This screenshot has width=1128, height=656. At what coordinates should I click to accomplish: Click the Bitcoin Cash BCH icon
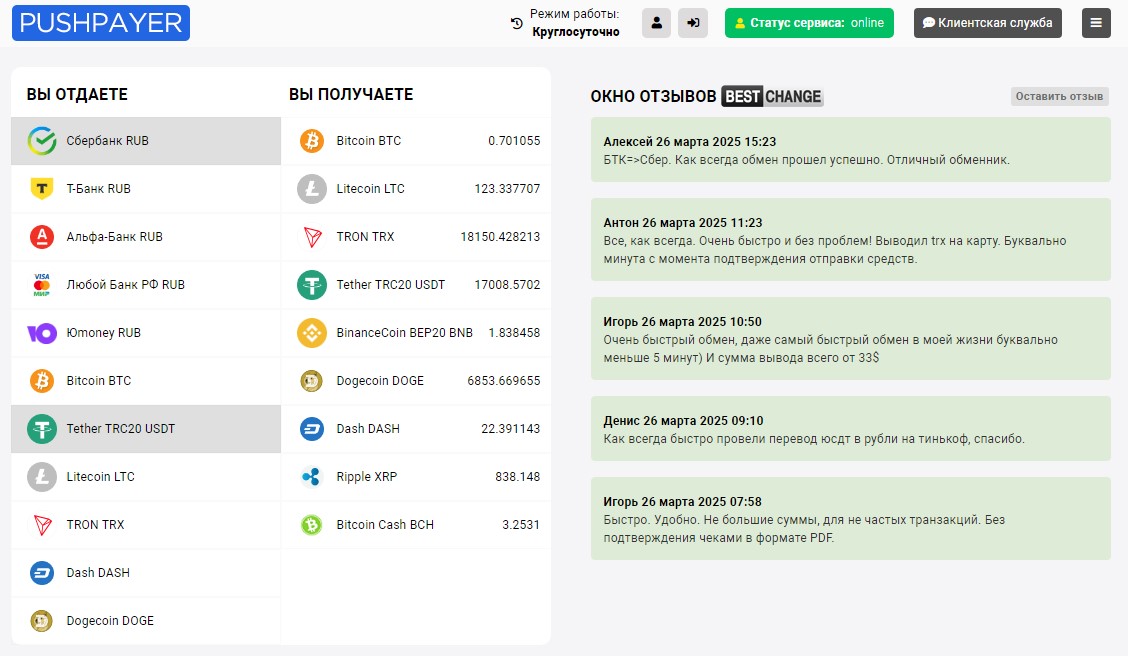pyautogui.click(x=311, y=525)
